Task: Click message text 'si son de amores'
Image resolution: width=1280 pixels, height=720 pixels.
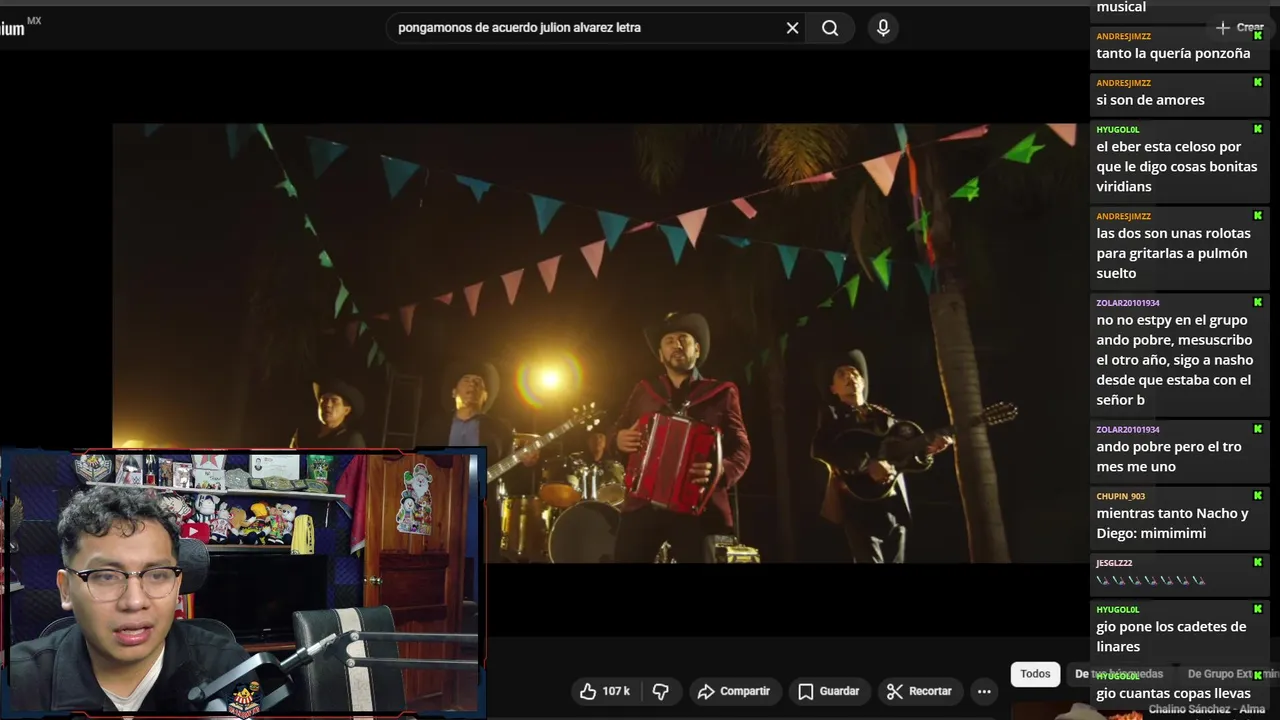Action: 1150,100
